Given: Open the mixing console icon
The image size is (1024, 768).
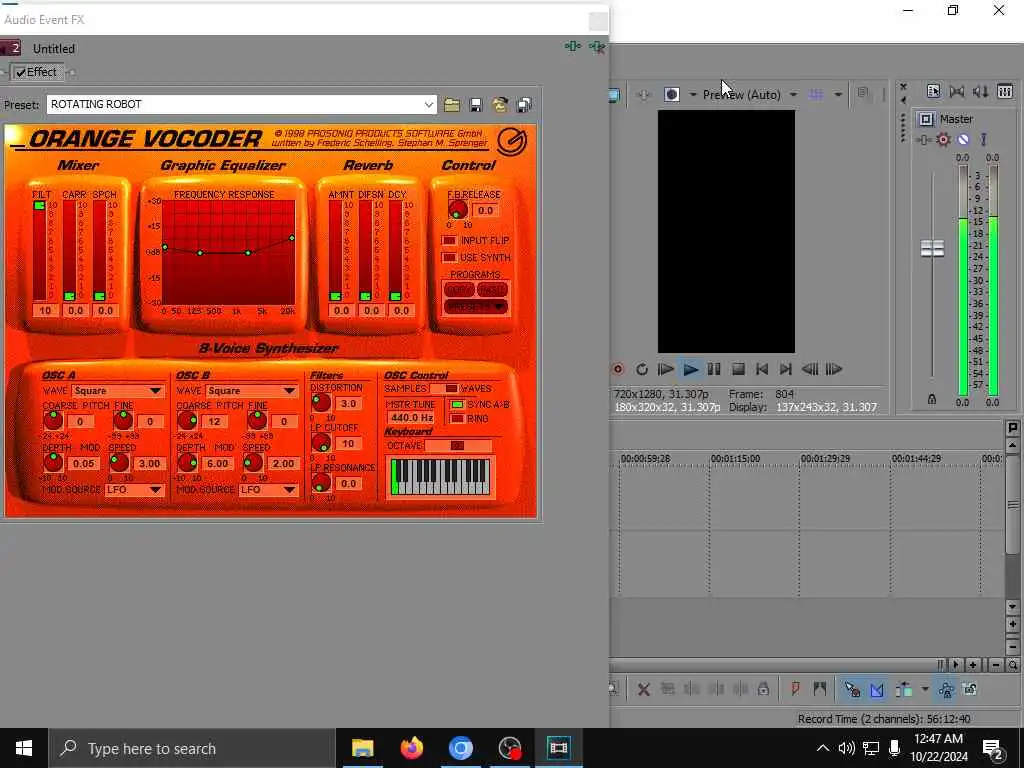Looking at the screenshot, I should [1005, 91].
